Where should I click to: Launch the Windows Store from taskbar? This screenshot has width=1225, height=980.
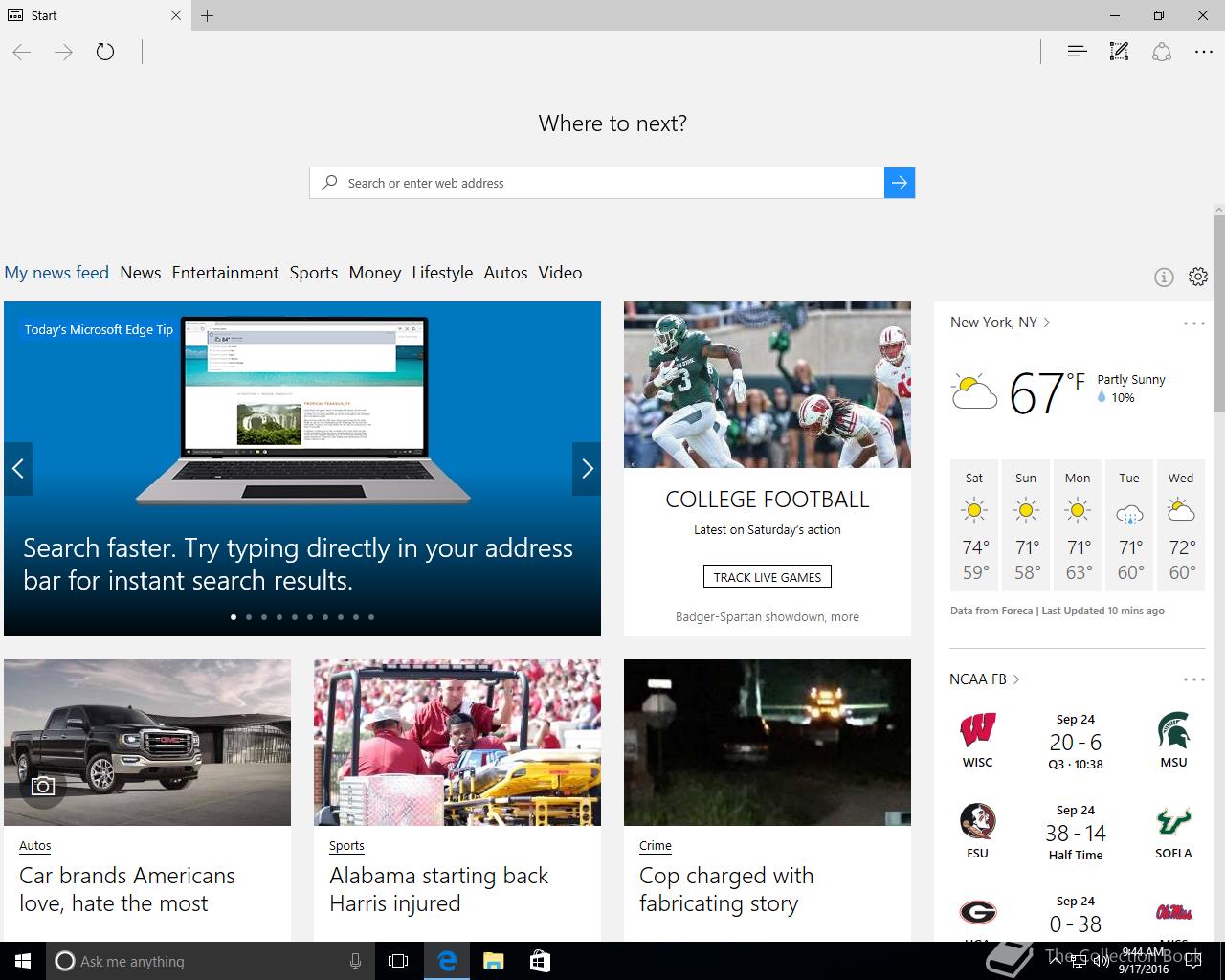[x=540, y=961]
